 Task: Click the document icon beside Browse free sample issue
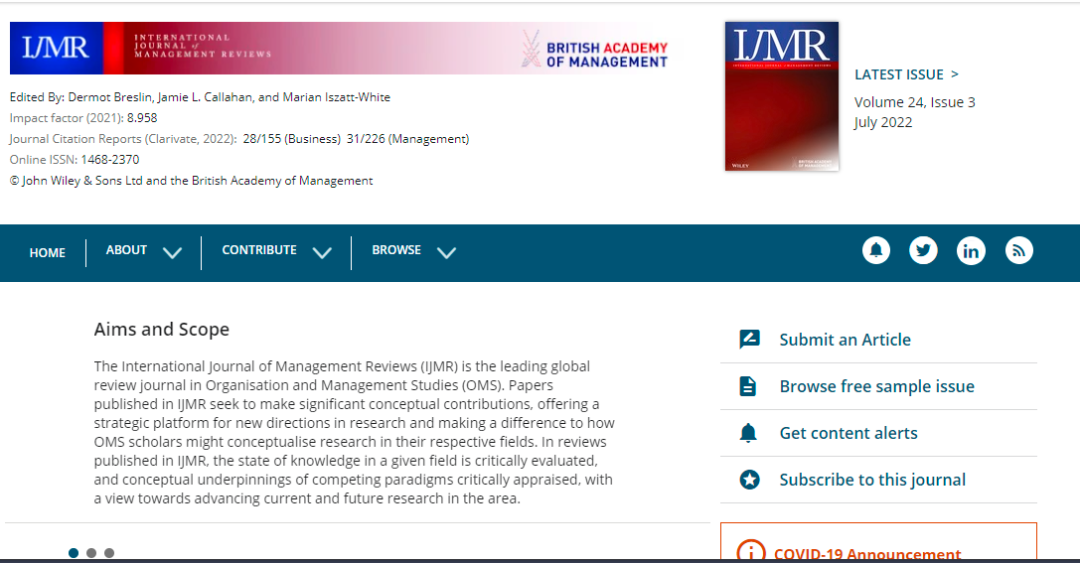[x=748, y=387]
